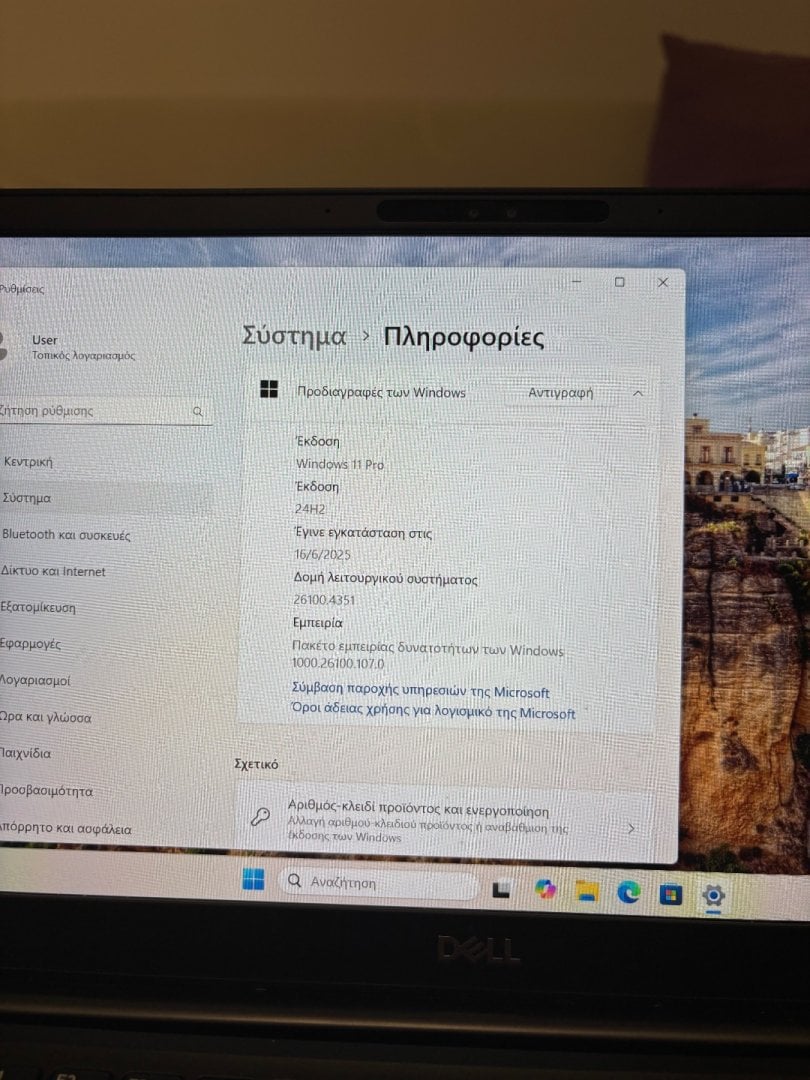This screenshot has height=1080, width=810.
Task: Minimize the Settings window
Action: (x=577, y=281)
